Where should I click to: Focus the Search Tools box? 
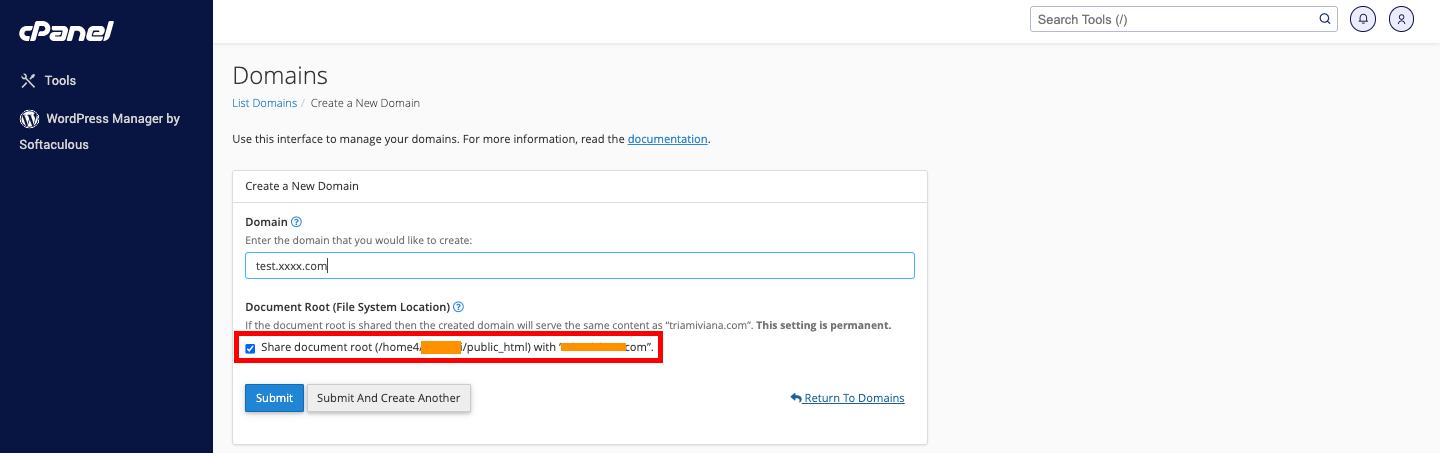point(1174,19)
